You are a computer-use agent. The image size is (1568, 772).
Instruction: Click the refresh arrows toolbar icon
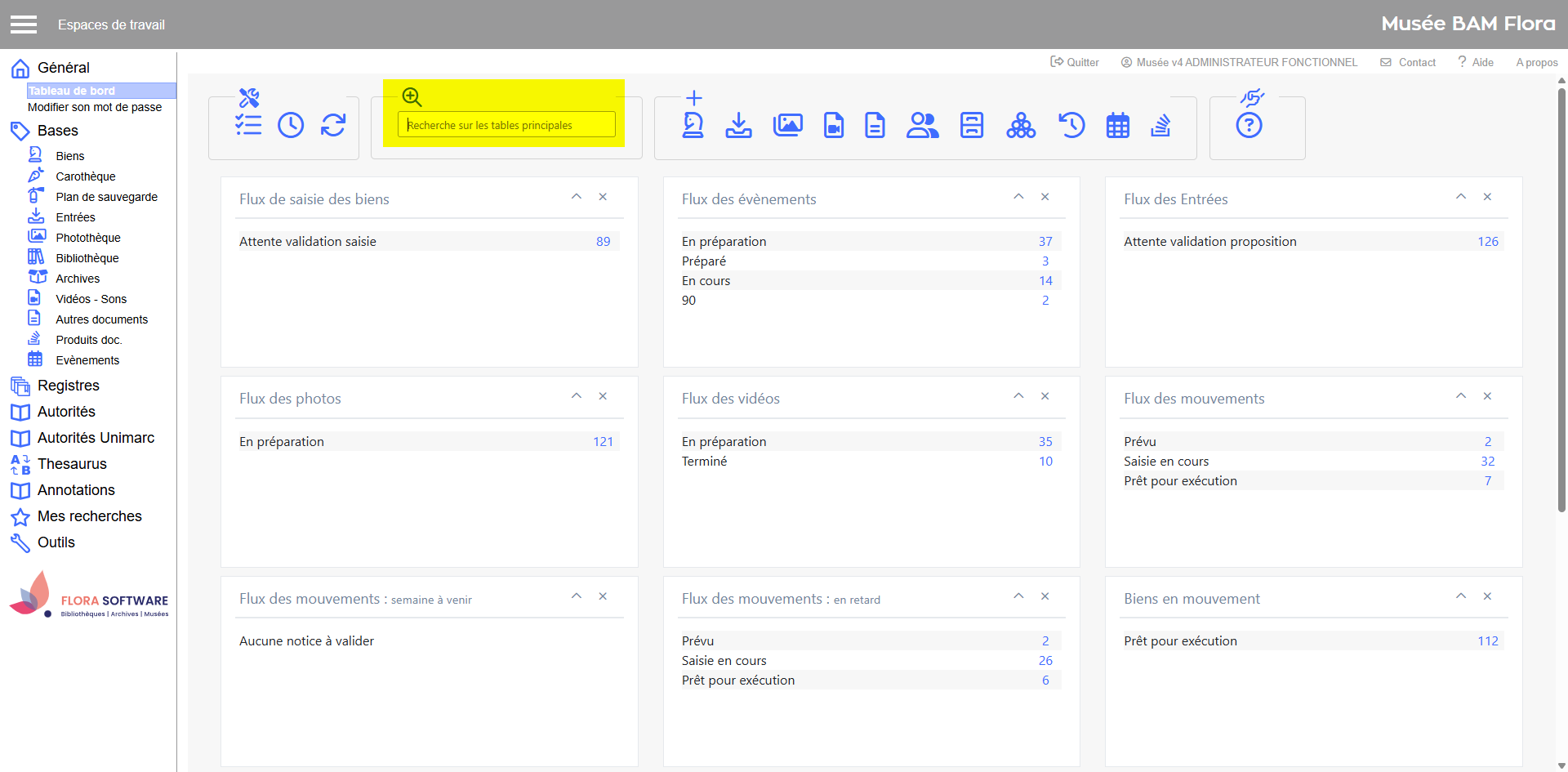333,125
